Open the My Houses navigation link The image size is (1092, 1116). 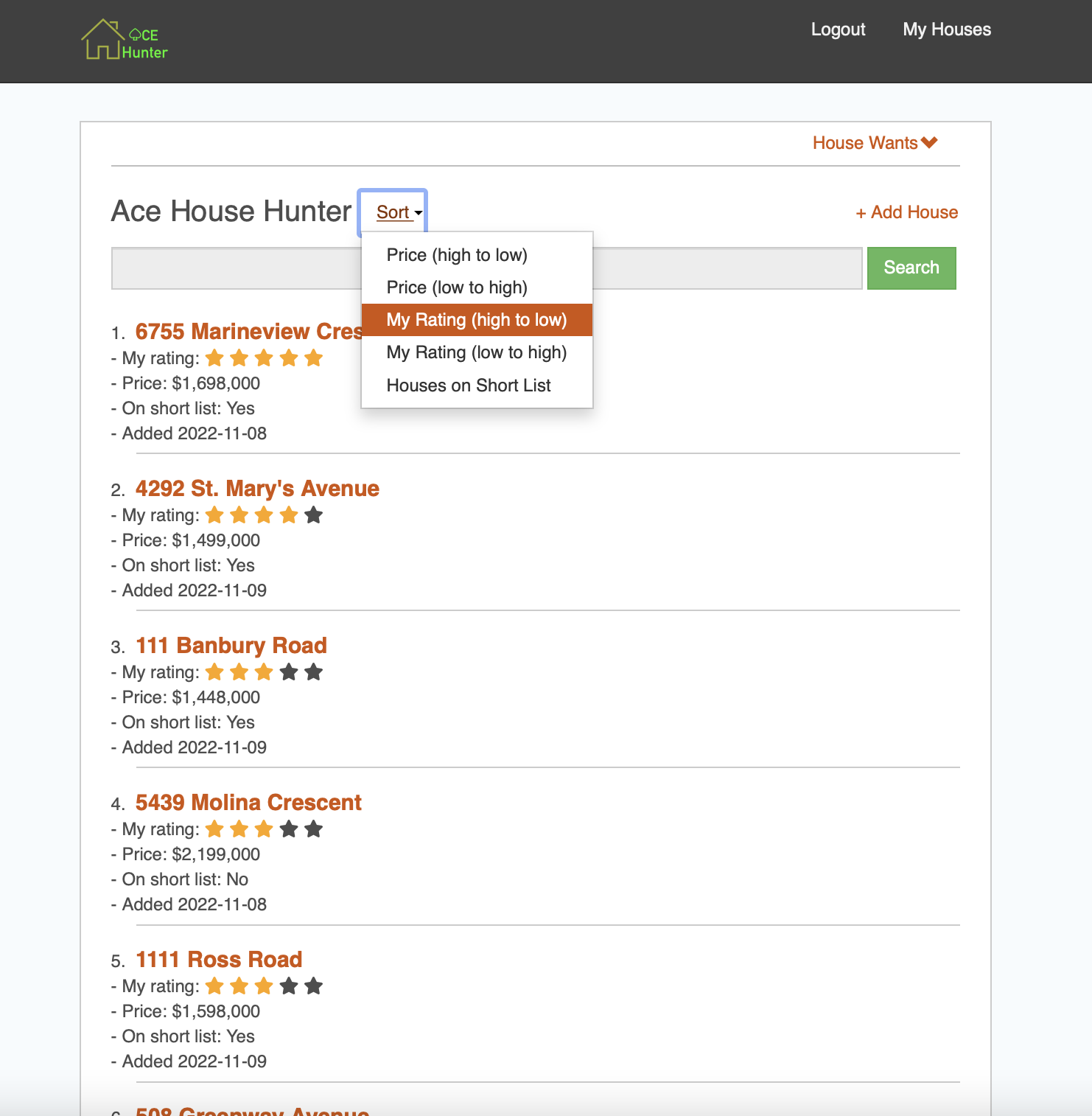(x=947, y=29)
